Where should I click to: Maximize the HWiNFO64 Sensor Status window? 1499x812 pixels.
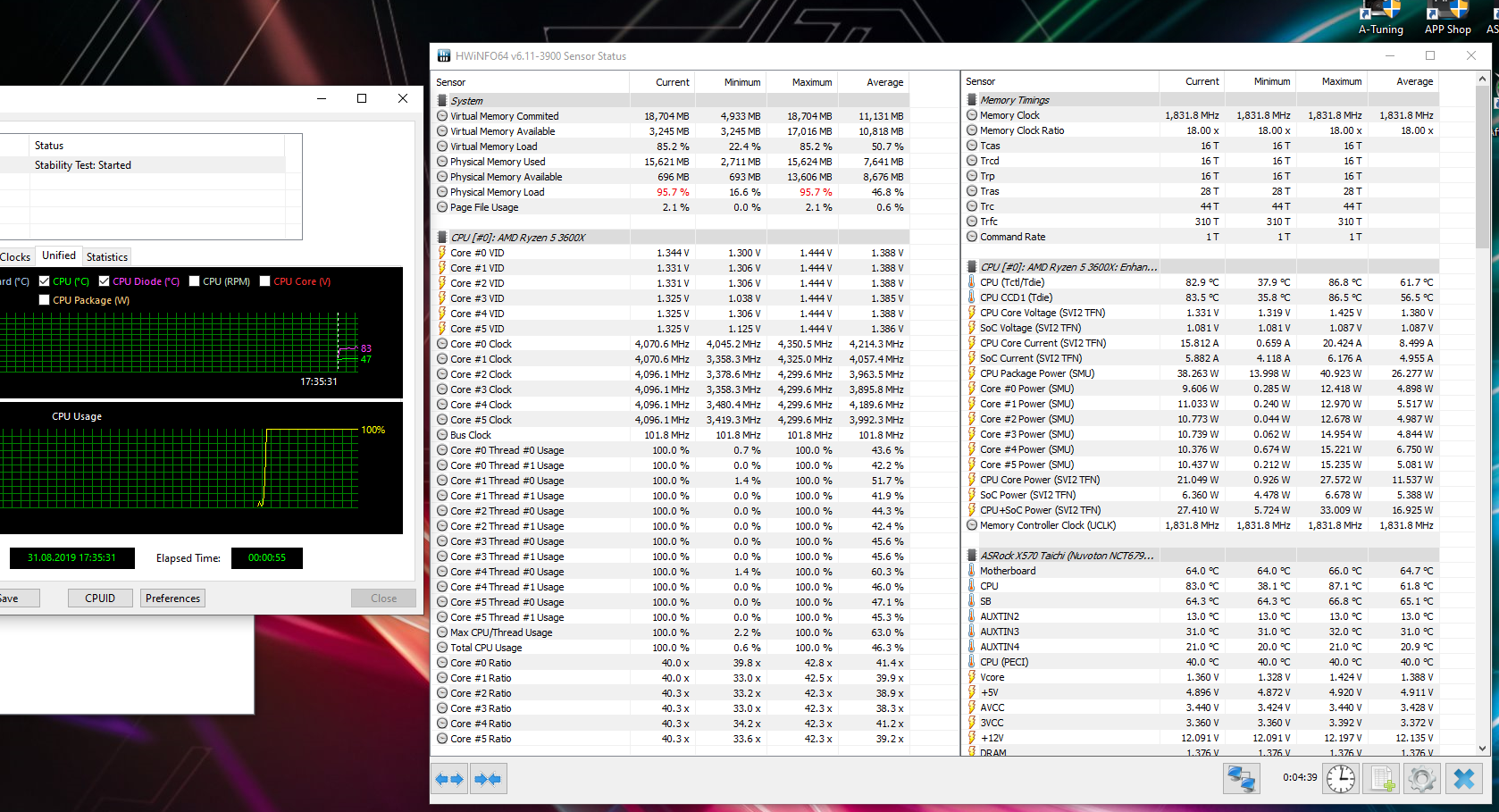pos(1430,55)
